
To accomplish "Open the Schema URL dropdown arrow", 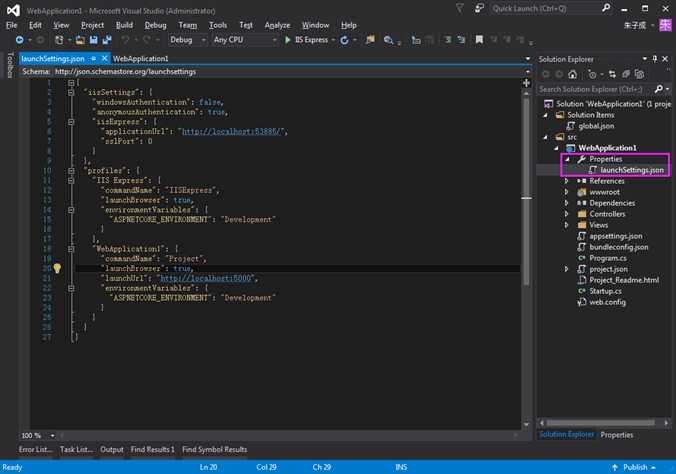I will pyautogui.click(x=528, y=72).
